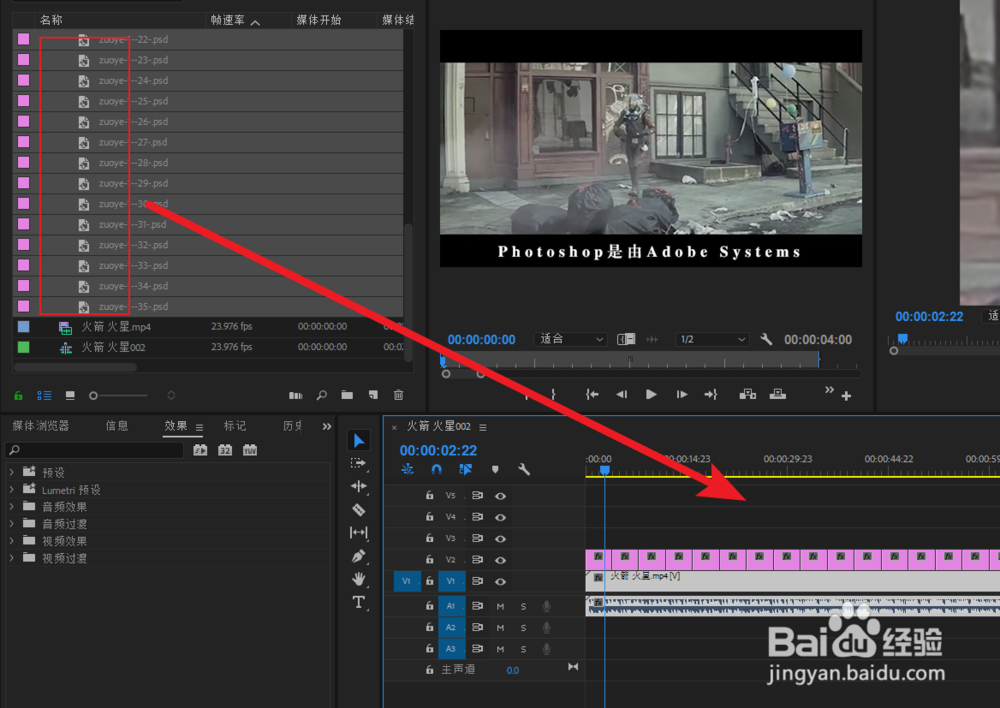Select the Type tool
Screen dimensions: 1000x708
coord(358,602)
